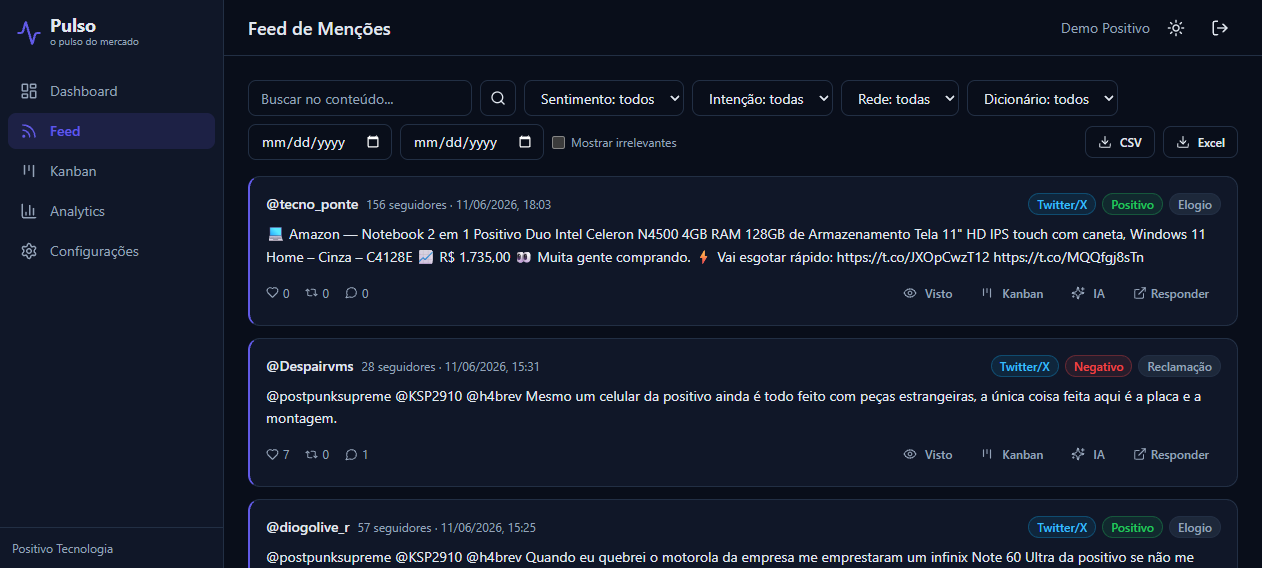
Task: Click 'Positivo Tecnologia' at sidebar bottom
Action: pyautogui.click(x=62, y=549)
